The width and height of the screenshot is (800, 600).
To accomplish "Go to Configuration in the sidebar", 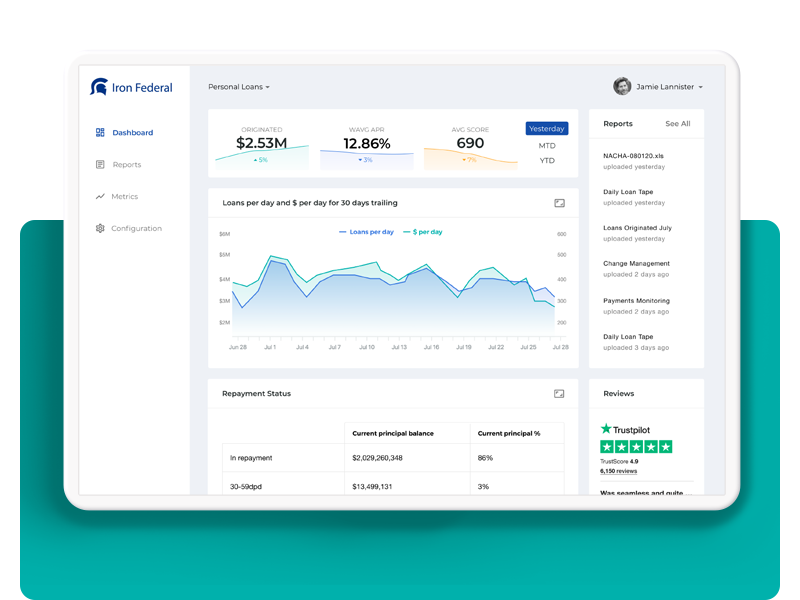I will pyautogui.click(x=136, y=228).
